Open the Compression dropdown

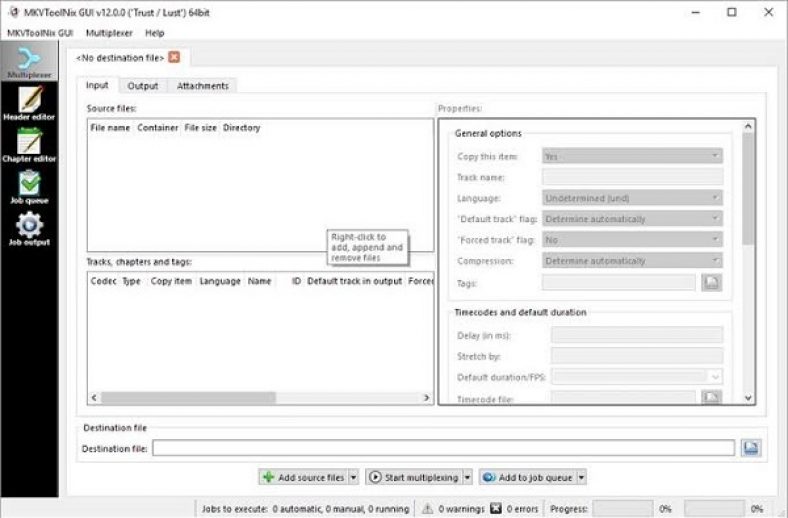[x=632, y=261]
